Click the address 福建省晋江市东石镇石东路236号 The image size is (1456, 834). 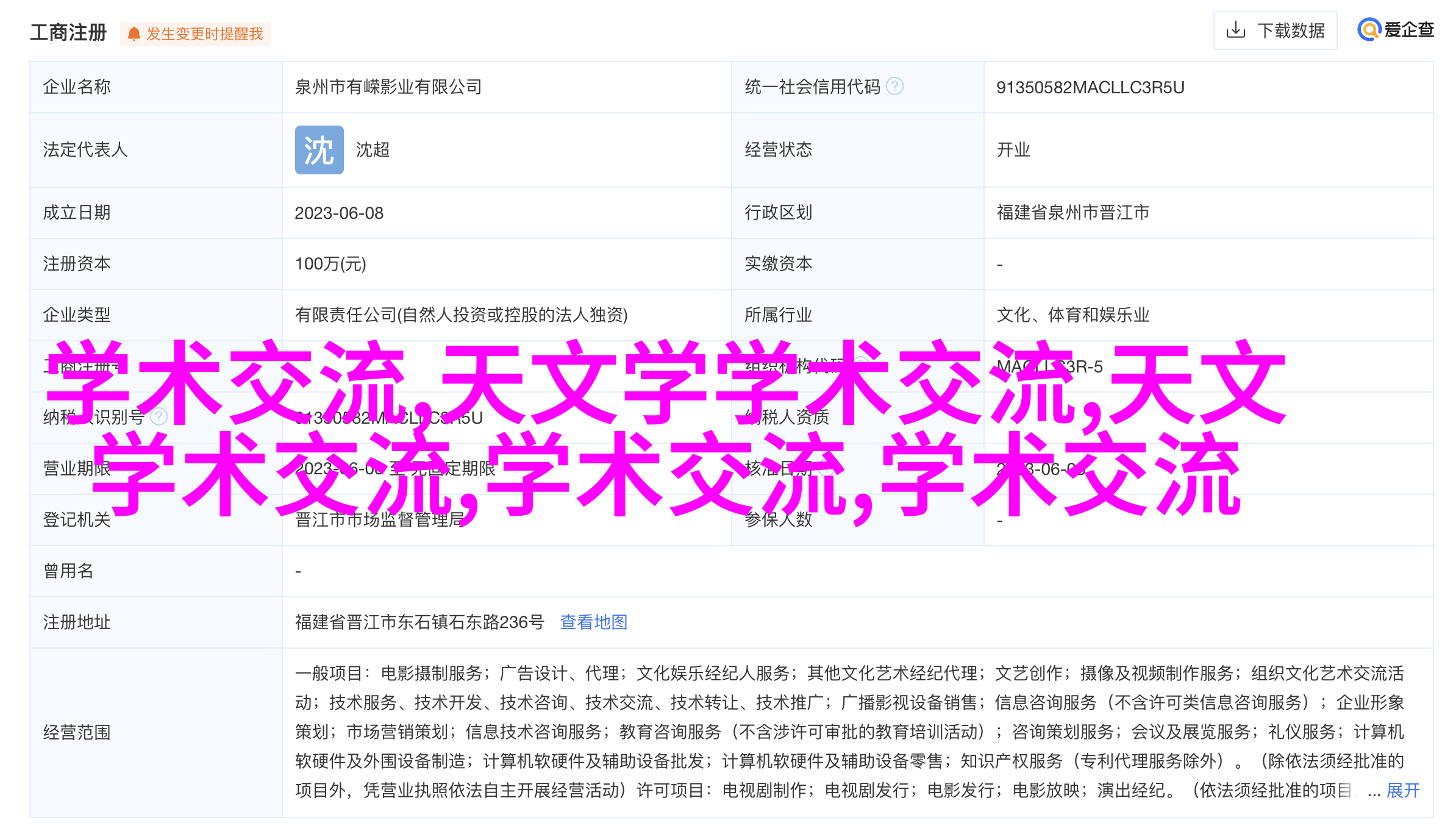click(419, 622)
